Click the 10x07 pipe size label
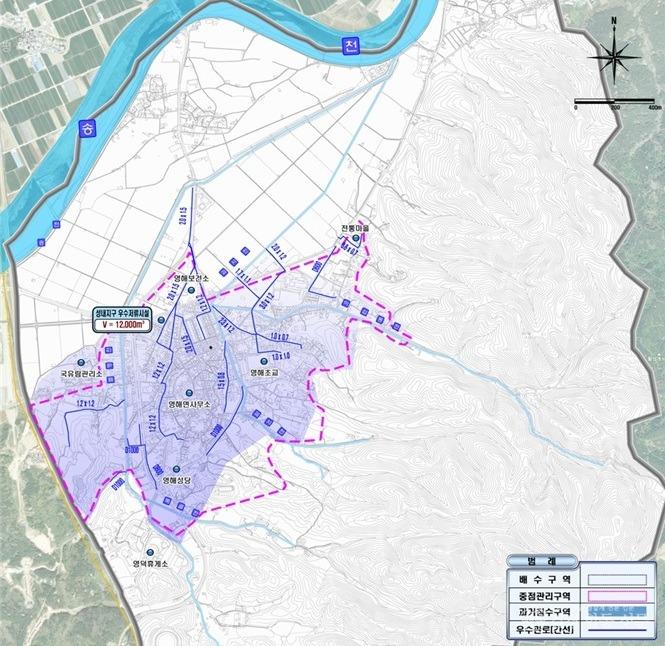 [x=278, y=335]
